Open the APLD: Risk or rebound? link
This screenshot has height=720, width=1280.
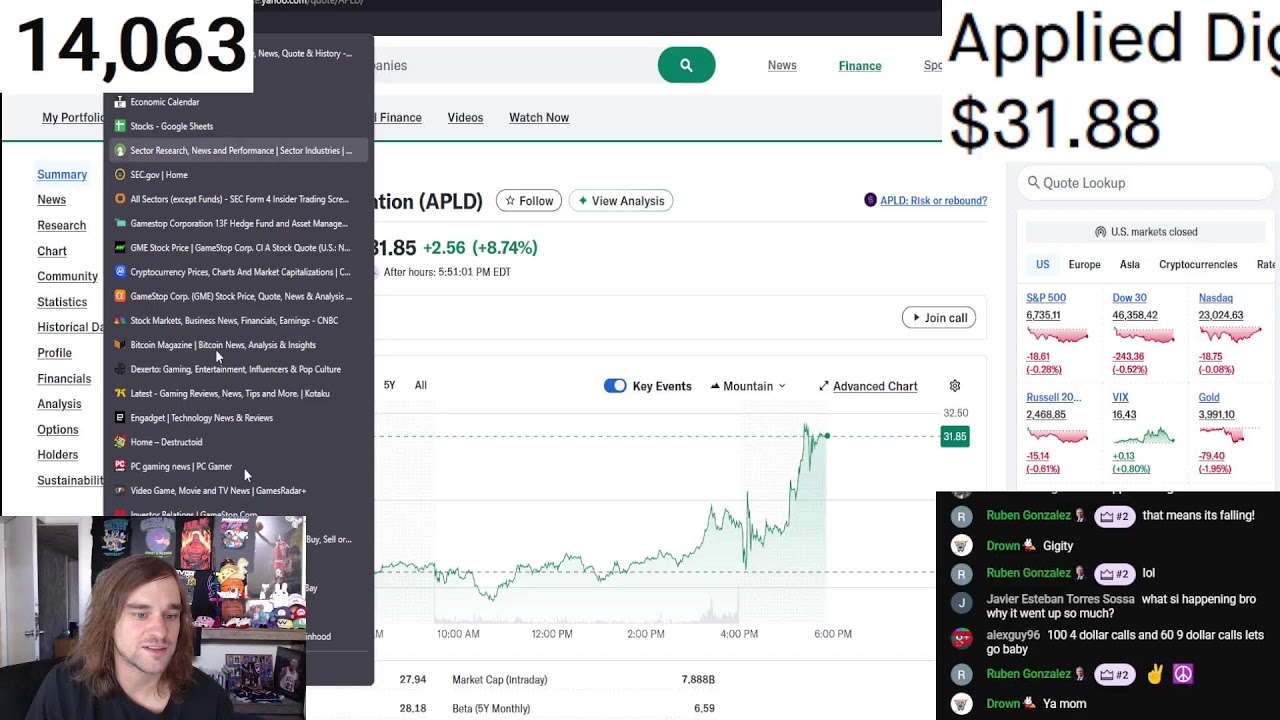(933, 201)
